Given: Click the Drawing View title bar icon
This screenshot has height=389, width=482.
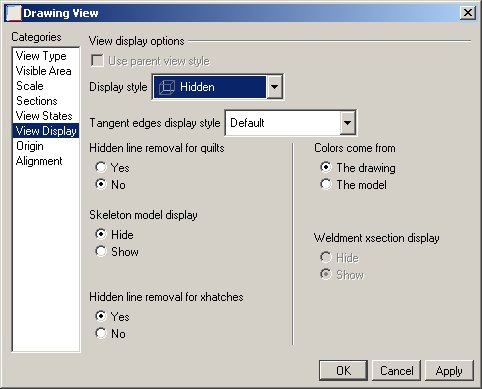Looking at the screenshot, I should pyautogui.click(x=14, y=13).
